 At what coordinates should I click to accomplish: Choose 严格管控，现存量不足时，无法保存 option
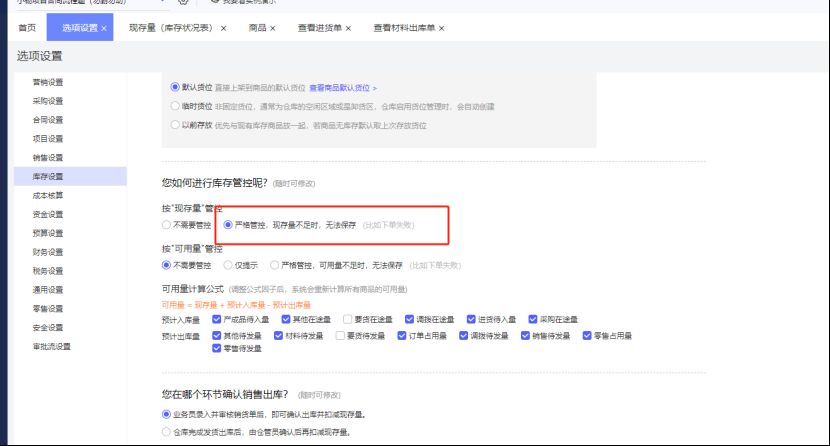pos(229,225)
